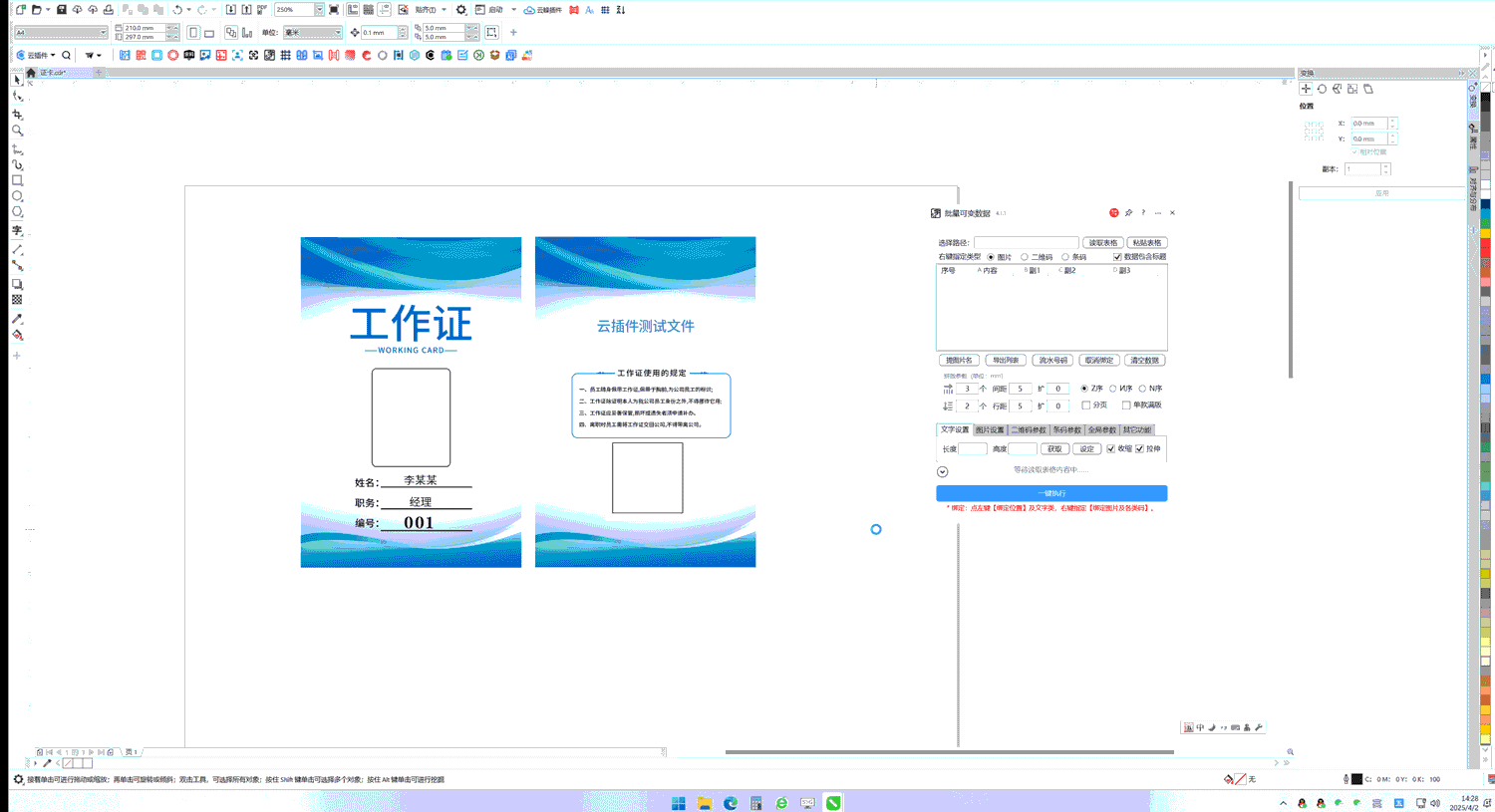Select the Freehand curve tool
This screenshot has height=812, width=1495.
17,149
